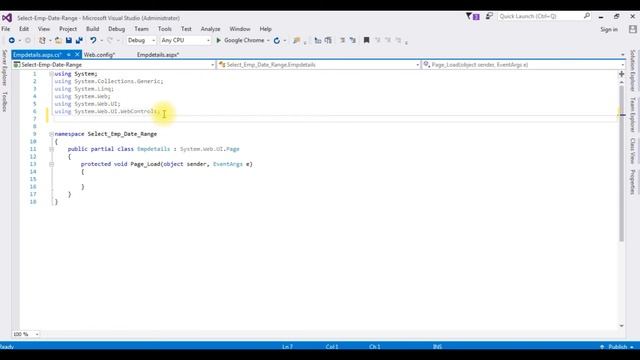Click the New Project toolbar icon
The image size is (640, 360).
42,40
